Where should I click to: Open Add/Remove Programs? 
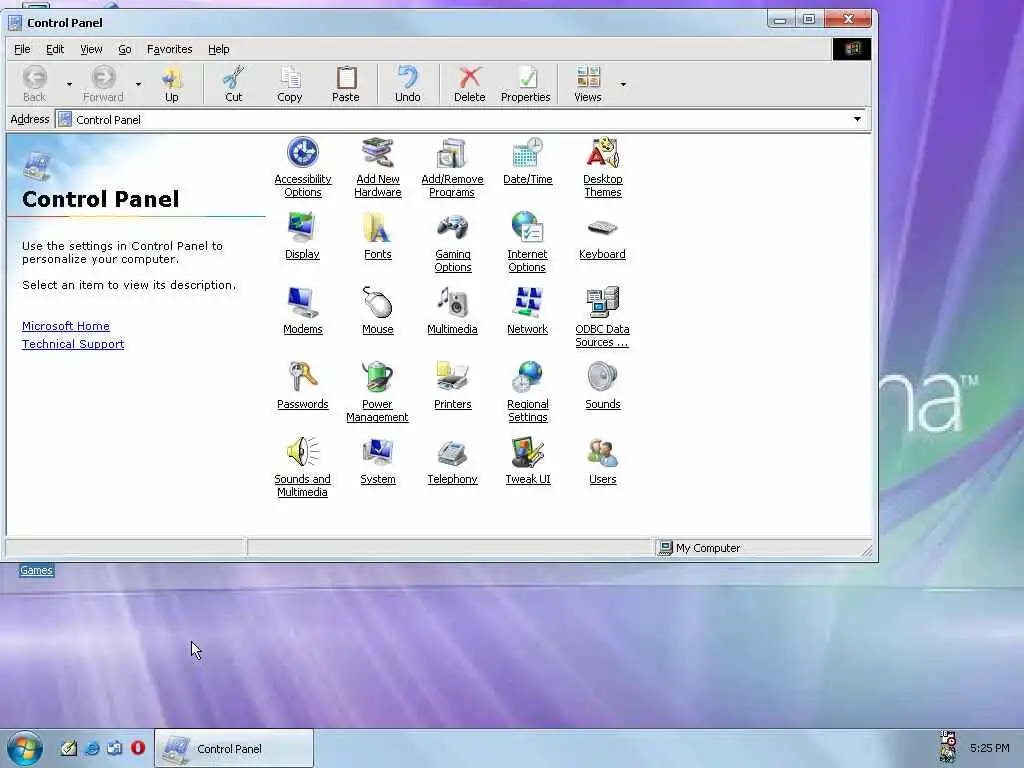coord(452,167)
